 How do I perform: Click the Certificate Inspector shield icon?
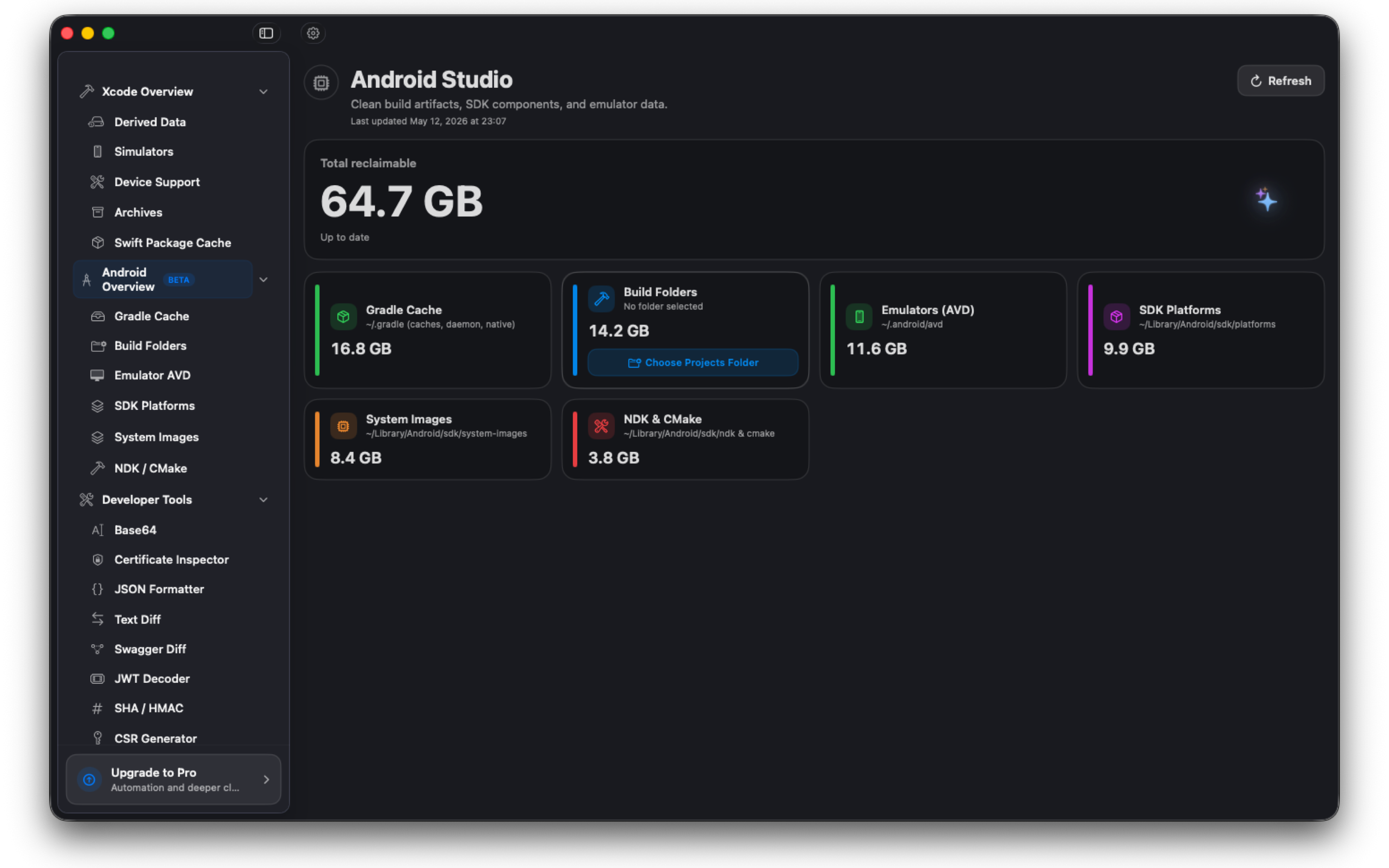coord(97,560)
